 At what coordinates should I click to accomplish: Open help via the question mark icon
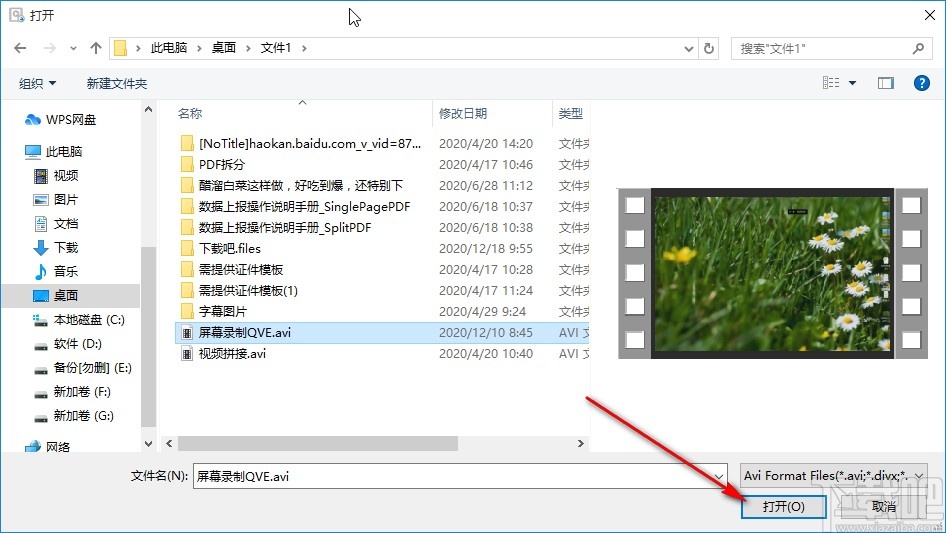tap(921, 83)
